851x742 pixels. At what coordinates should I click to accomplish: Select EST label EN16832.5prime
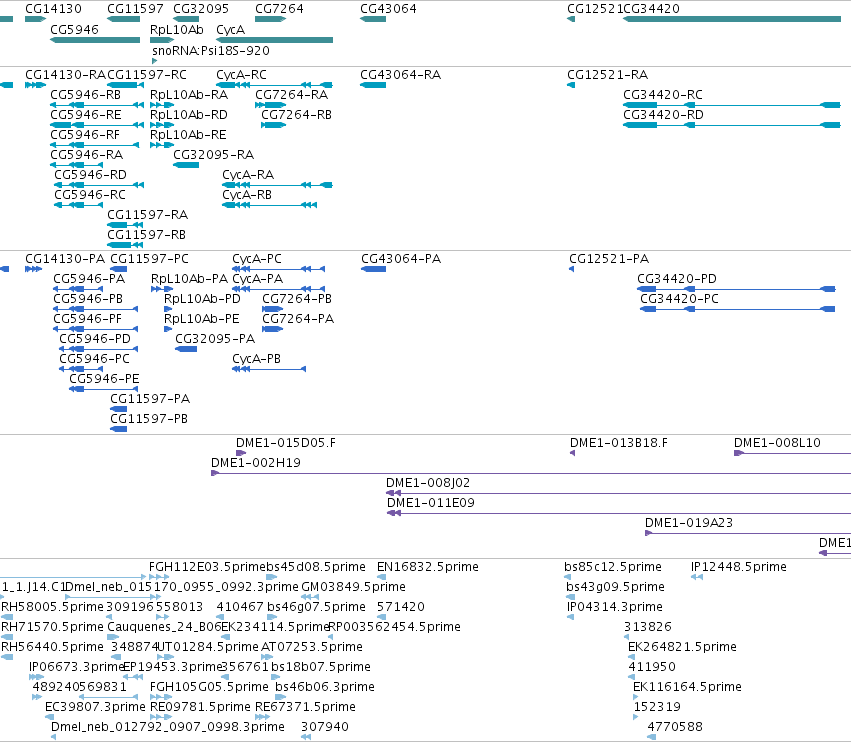(x=428, y=567)
